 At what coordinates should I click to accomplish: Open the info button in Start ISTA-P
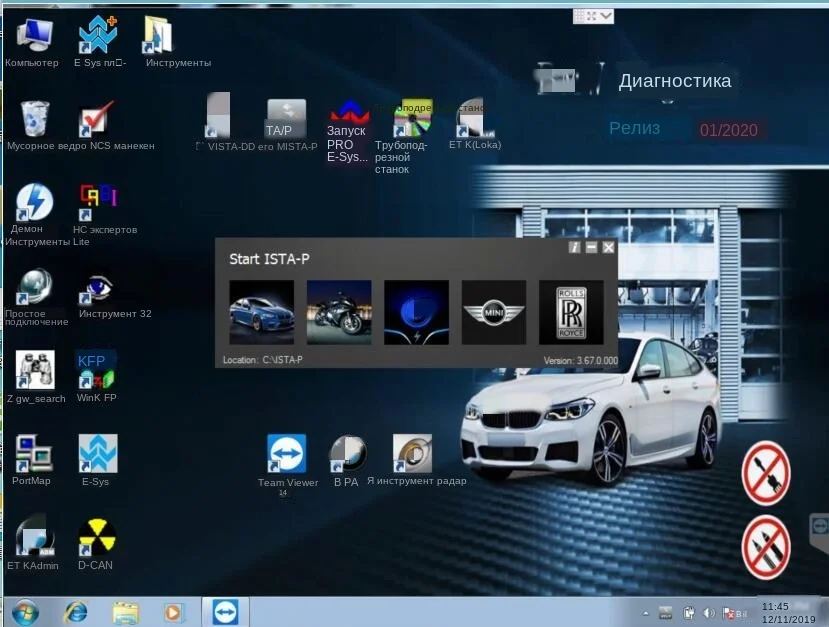click(574, 247)
